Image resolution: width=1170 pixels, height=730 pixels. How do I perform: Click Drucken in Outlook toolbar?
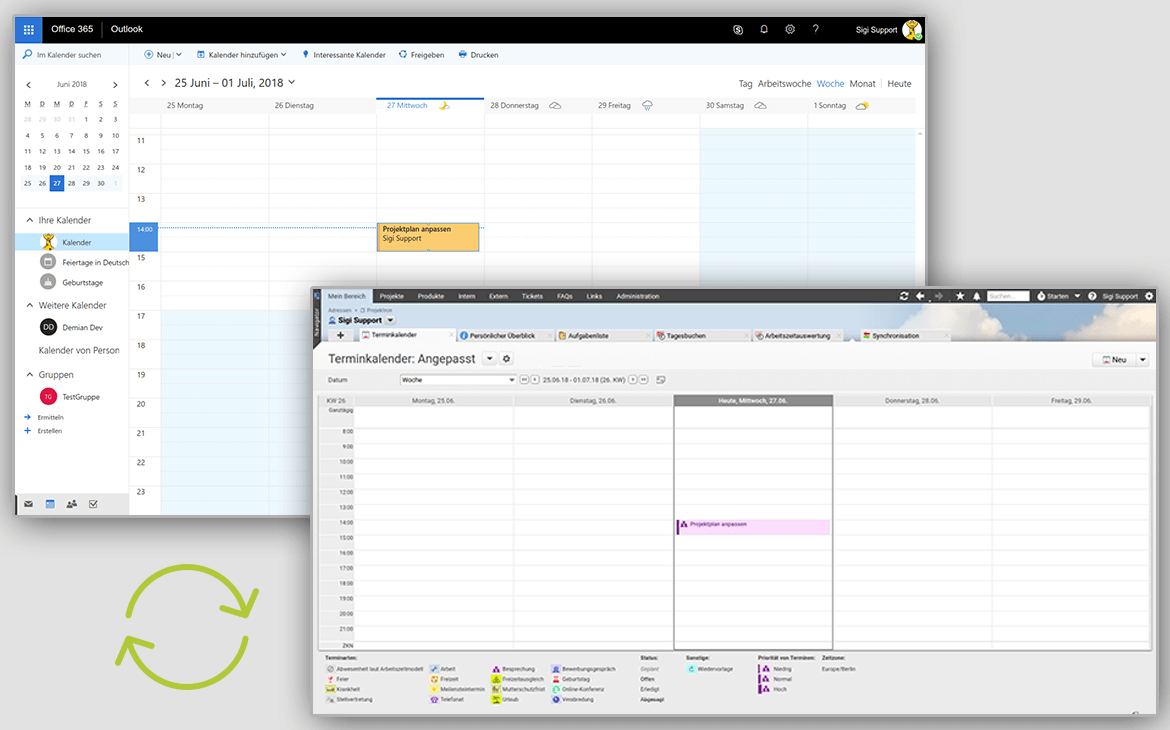tap(478, 54)
